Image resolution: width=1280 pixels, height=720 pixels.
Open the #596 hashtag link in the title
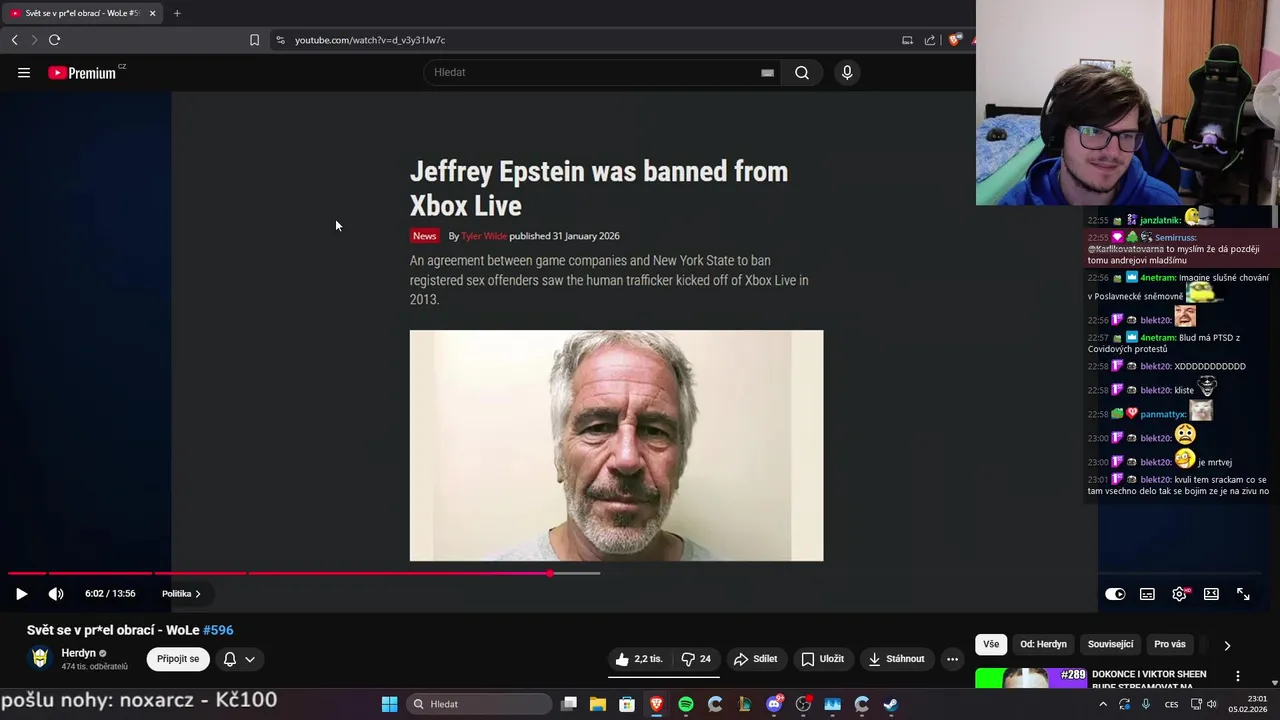pyautogui.click(x=218, y=630)
